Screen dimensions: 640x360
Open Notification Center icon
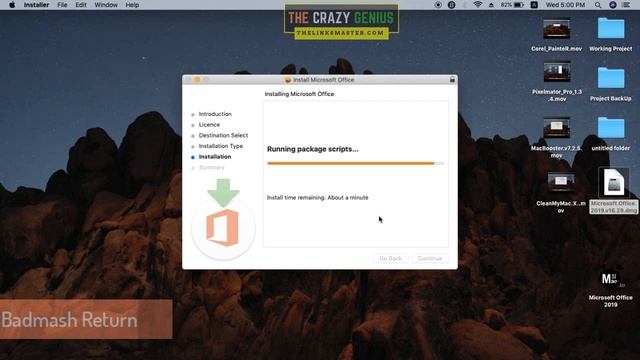626,5
